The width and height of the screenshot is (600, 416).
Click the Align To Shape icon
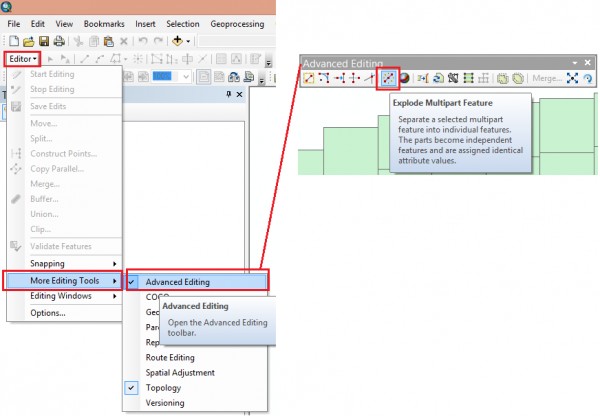point(423,78)
